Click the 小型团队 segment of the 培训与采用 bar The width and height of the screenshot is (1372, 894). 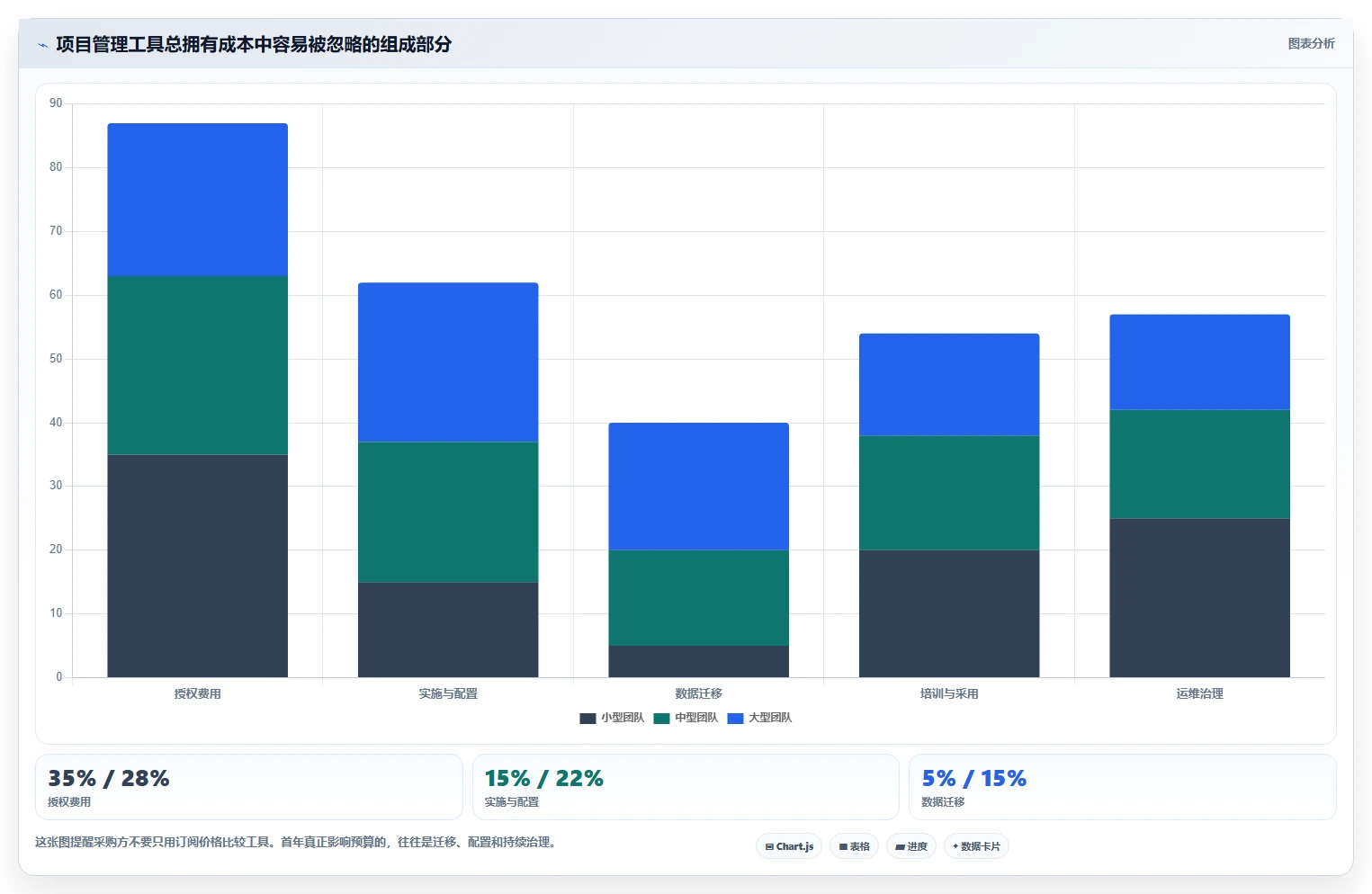949,613
